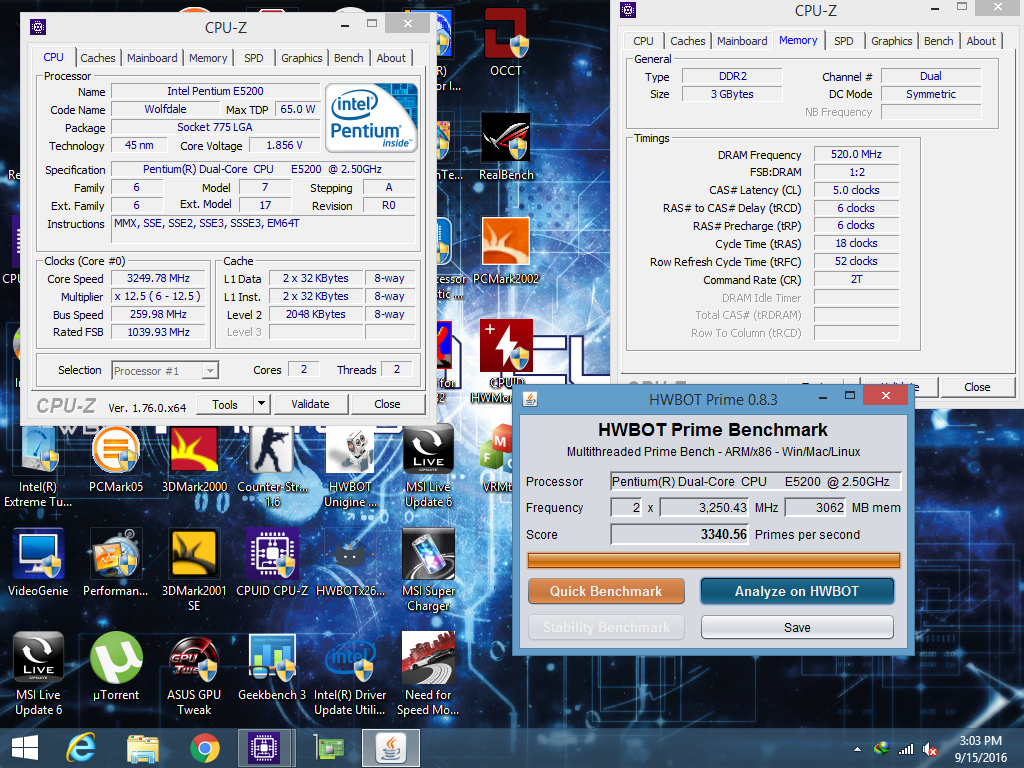Switch to Caches tab in left CPU-Z

click(97, 58)
